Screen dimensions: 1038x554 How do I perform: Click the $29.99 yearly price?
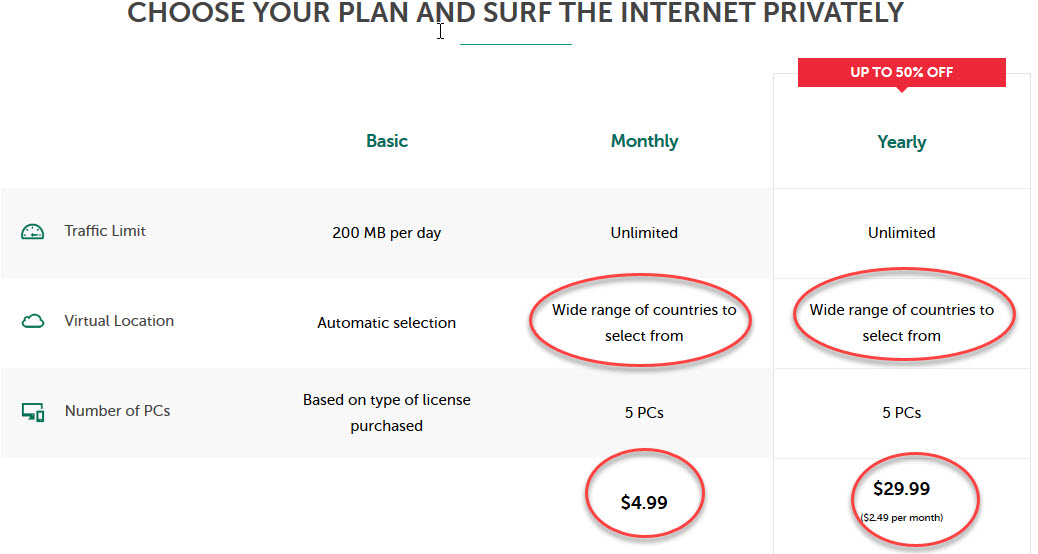pyautogui.click(x=901, y=489)
